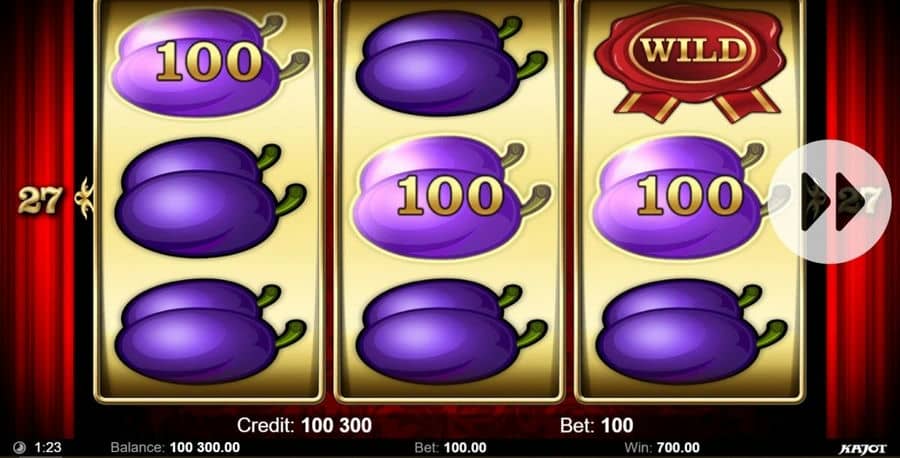Click the Win 700.00 status text
This screenshot has width=900, height=458.
pyautogui.click(x=662, y=448)
